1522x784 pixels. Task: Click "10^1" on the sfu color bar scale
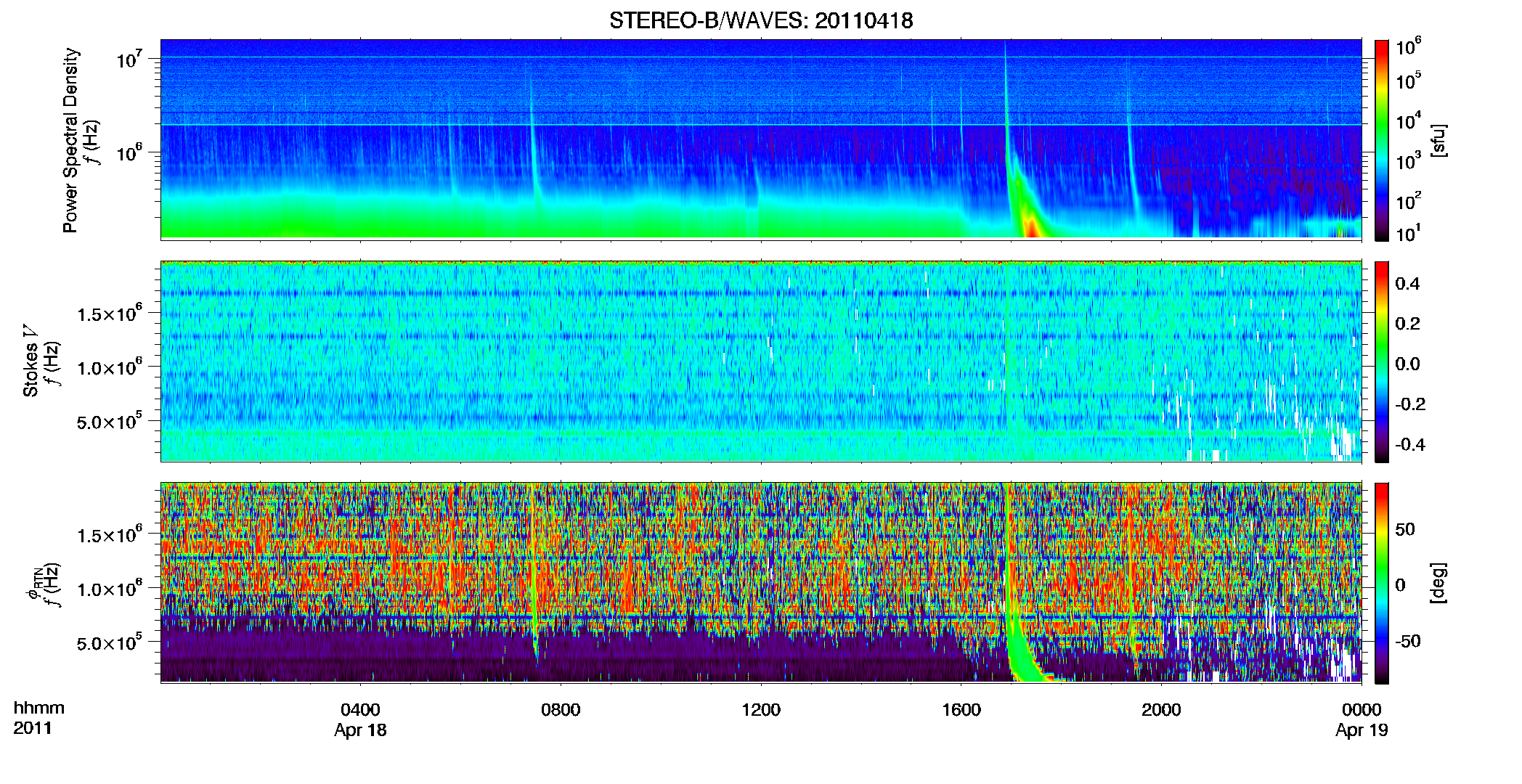point(1409,234)
